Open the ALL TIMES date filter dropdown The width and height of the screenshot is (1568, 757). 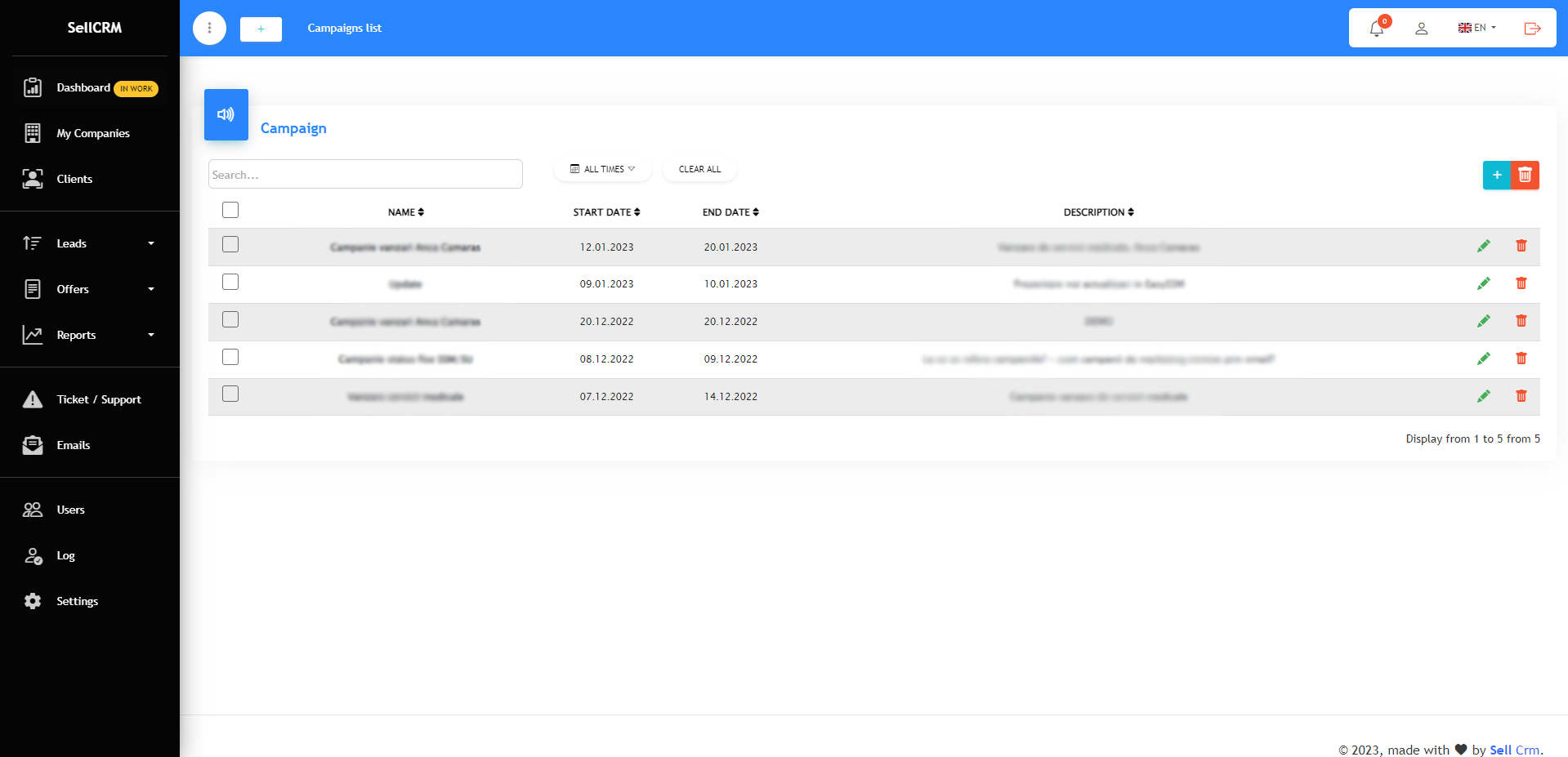(603, 169)
